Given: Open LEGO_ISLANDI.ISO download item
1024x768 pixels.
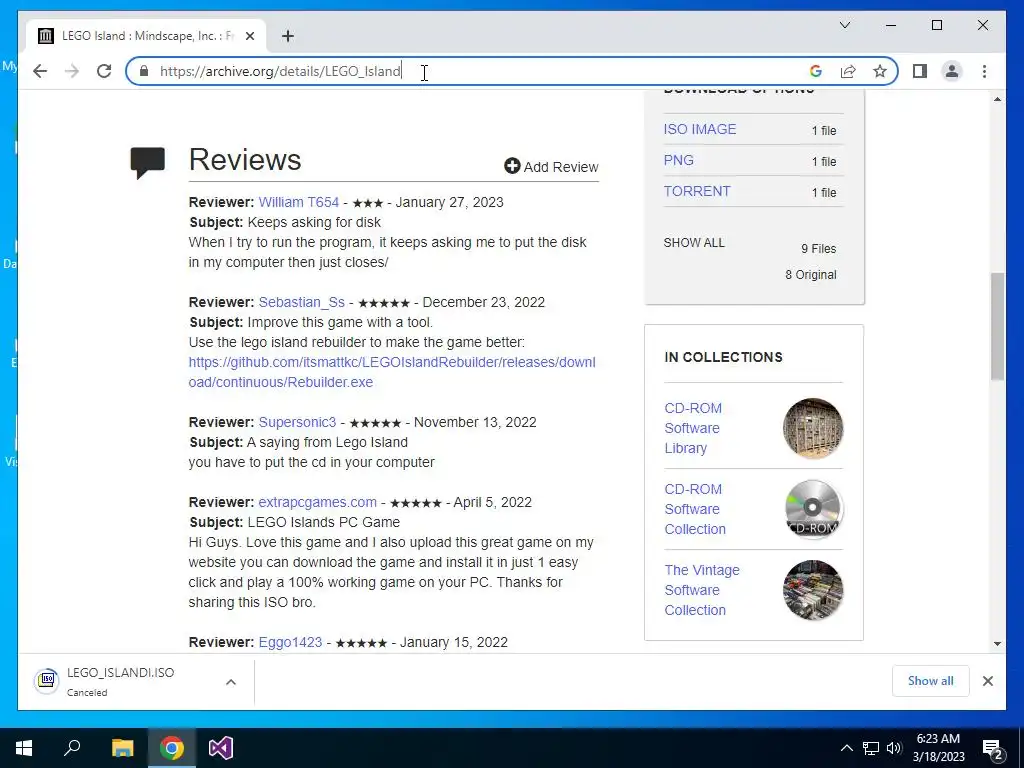Looking at the screenshot, I should click(x=120, y=681).
